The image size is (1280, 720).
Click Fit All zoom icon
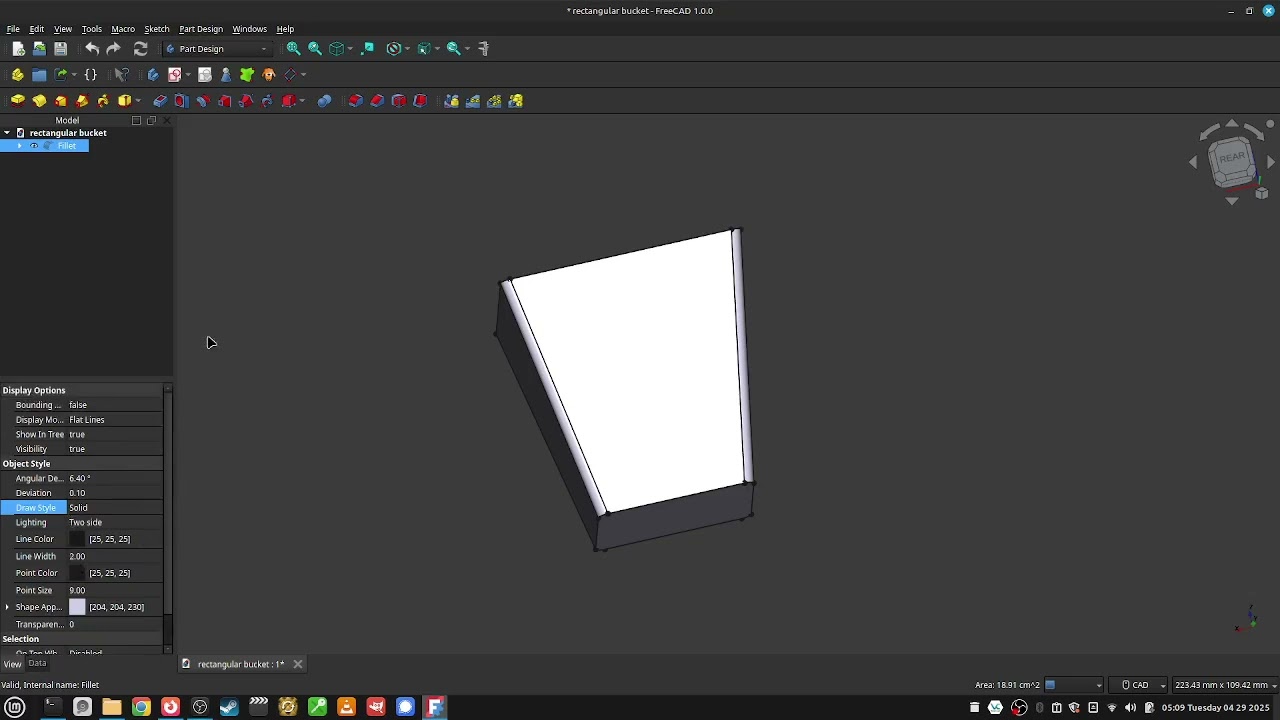[x=293, y=48]
